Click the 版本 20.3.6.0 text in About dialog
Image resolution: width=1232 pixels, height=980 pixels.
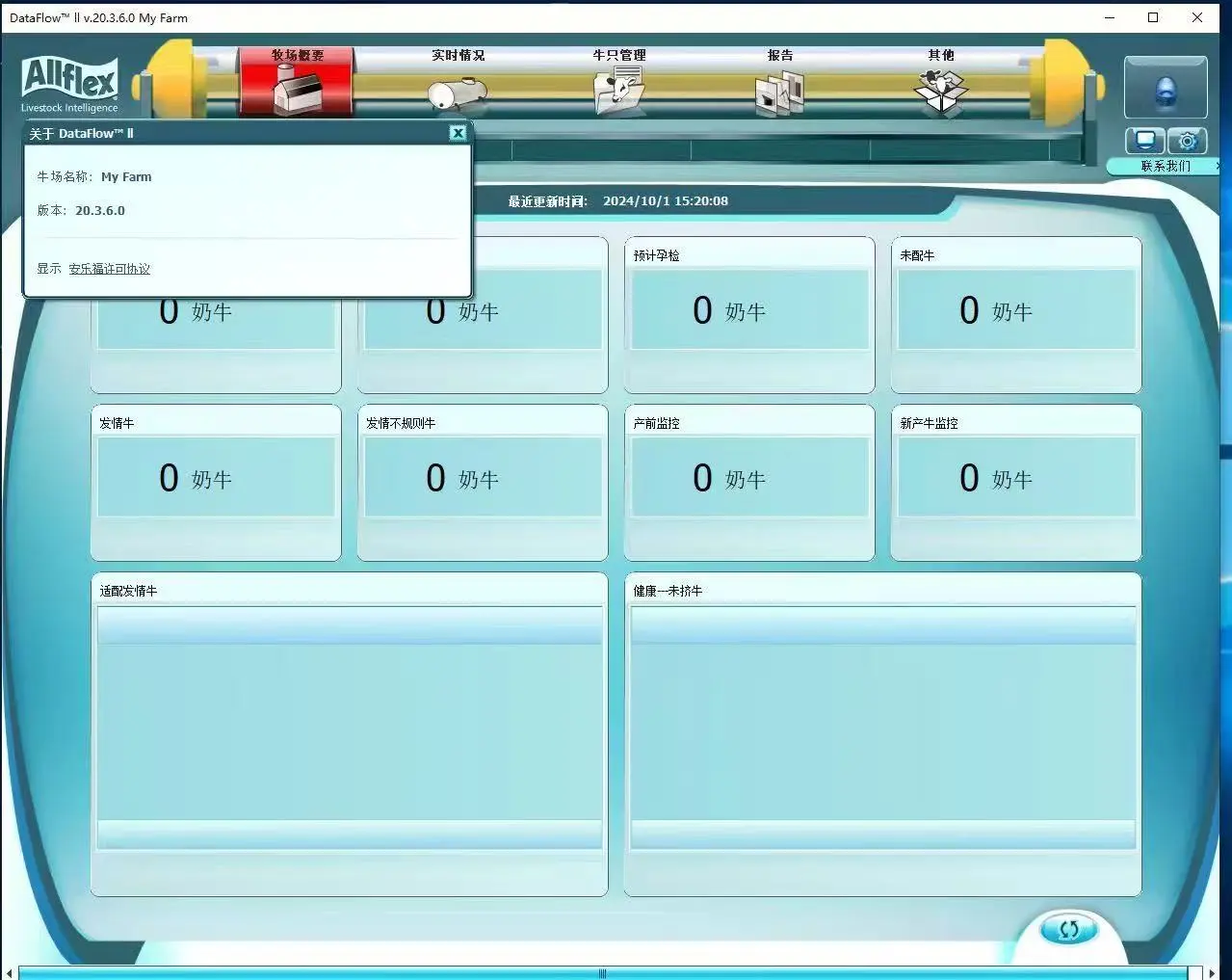81,210
